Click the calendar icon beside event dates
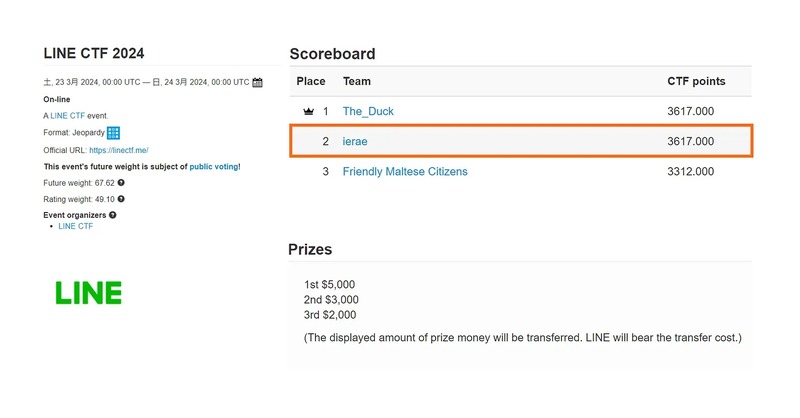800x418 pixels. [x=257, y=83]
